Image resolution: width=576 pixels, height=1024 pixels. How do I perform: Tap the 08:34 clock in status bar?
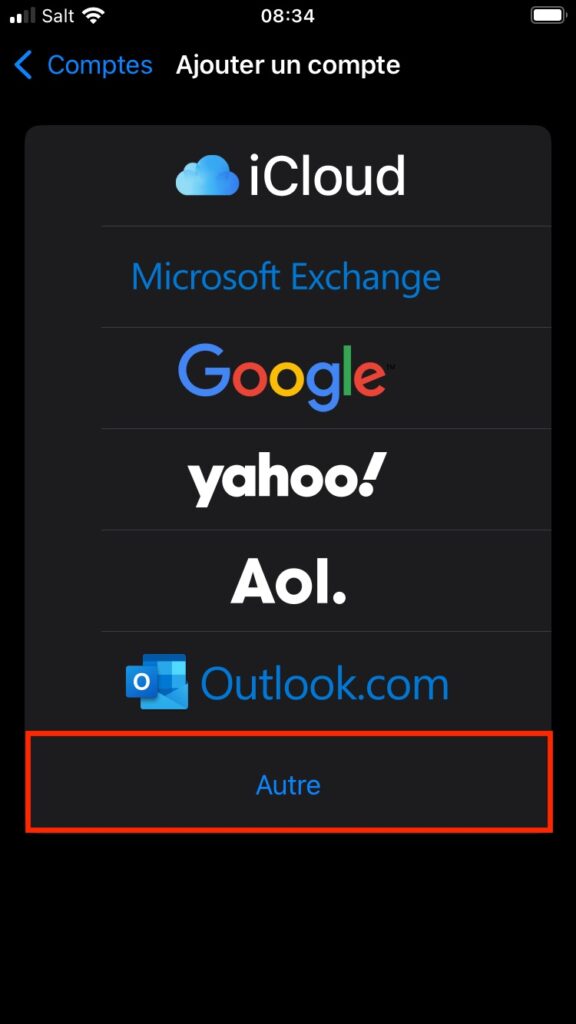[x=288, y=16]
